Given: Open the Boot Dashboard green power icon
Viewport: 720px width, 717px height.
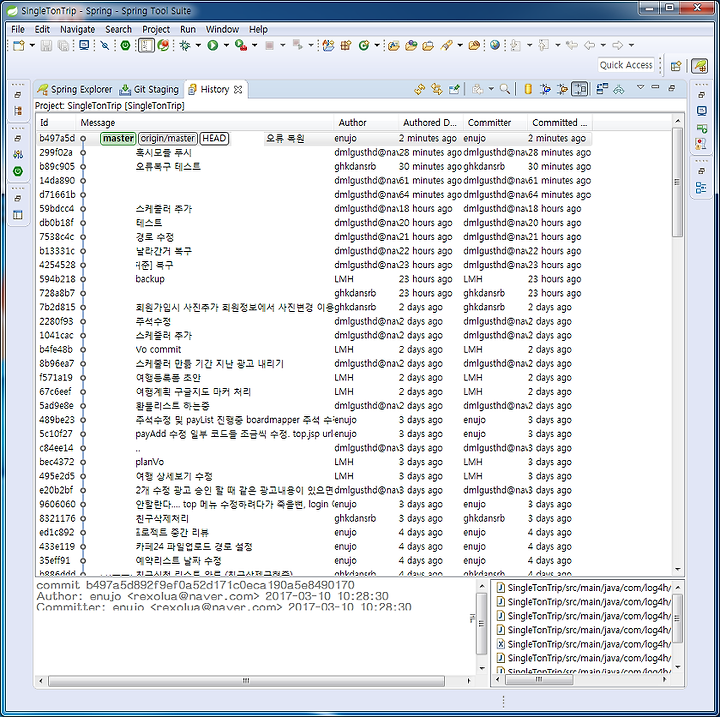Looking at the screenshot, I should (x=125, y=45).
